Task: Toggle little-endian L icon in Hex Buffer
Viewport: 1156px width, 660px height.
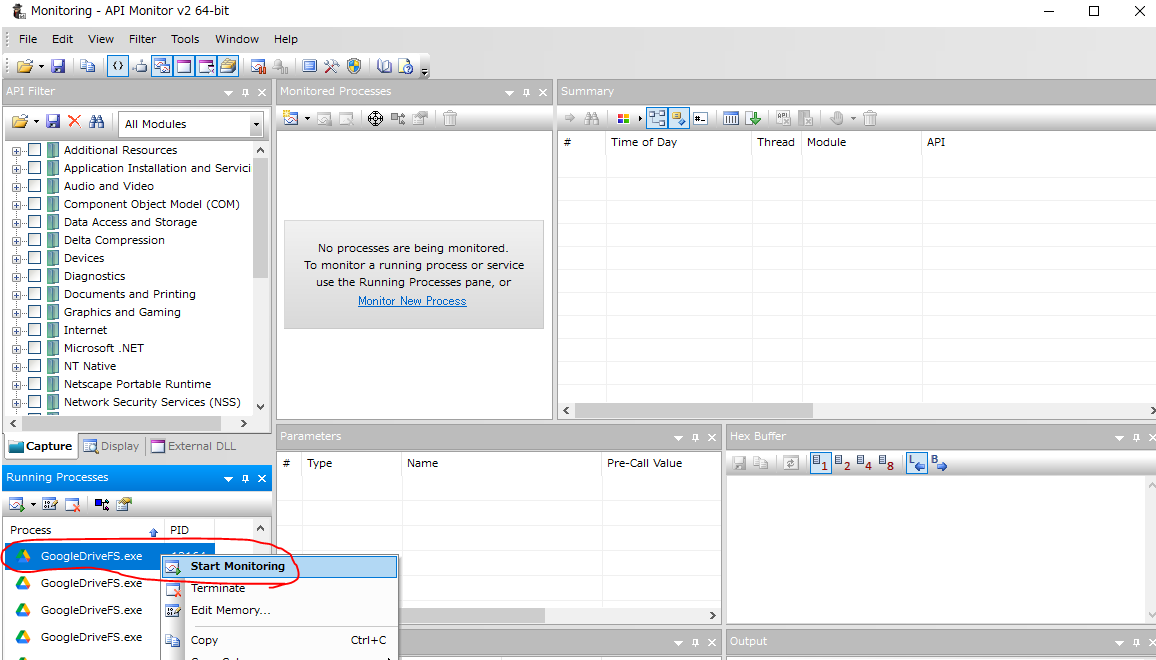Action: tap(916, 463)
